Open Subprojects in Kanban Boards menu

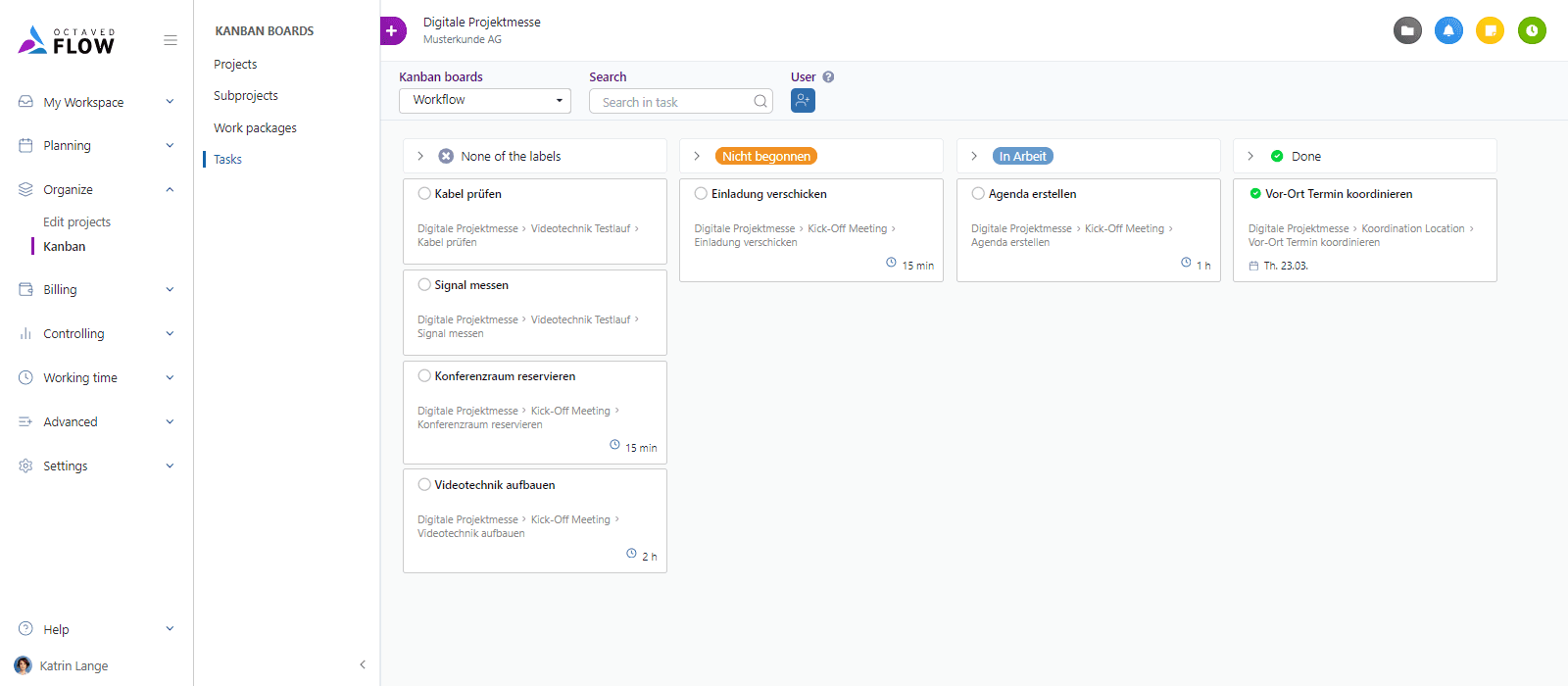(x=246, y=96)
